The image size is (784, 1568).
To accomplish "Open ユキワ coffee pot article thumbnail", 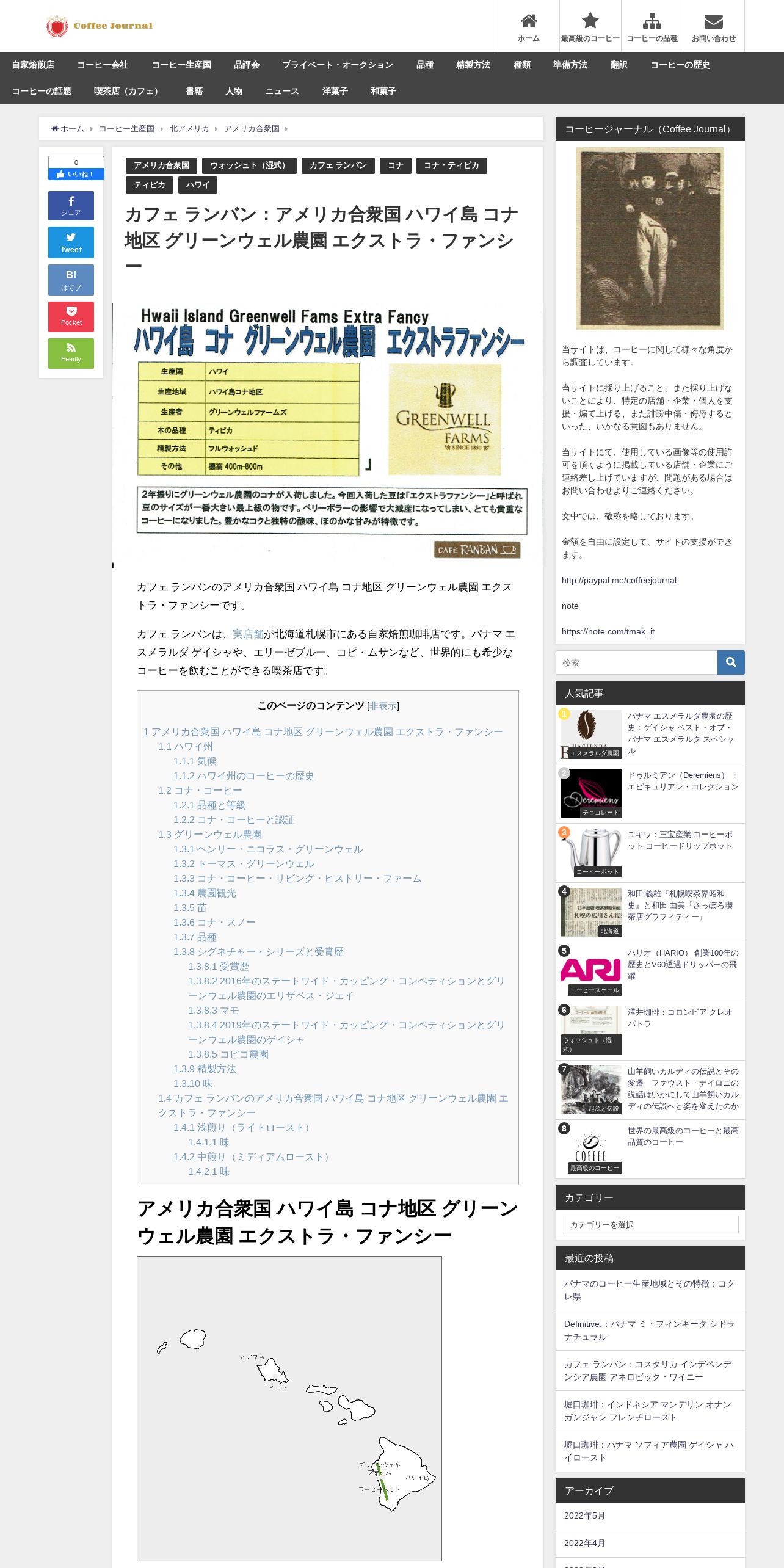I will [591, 853].
